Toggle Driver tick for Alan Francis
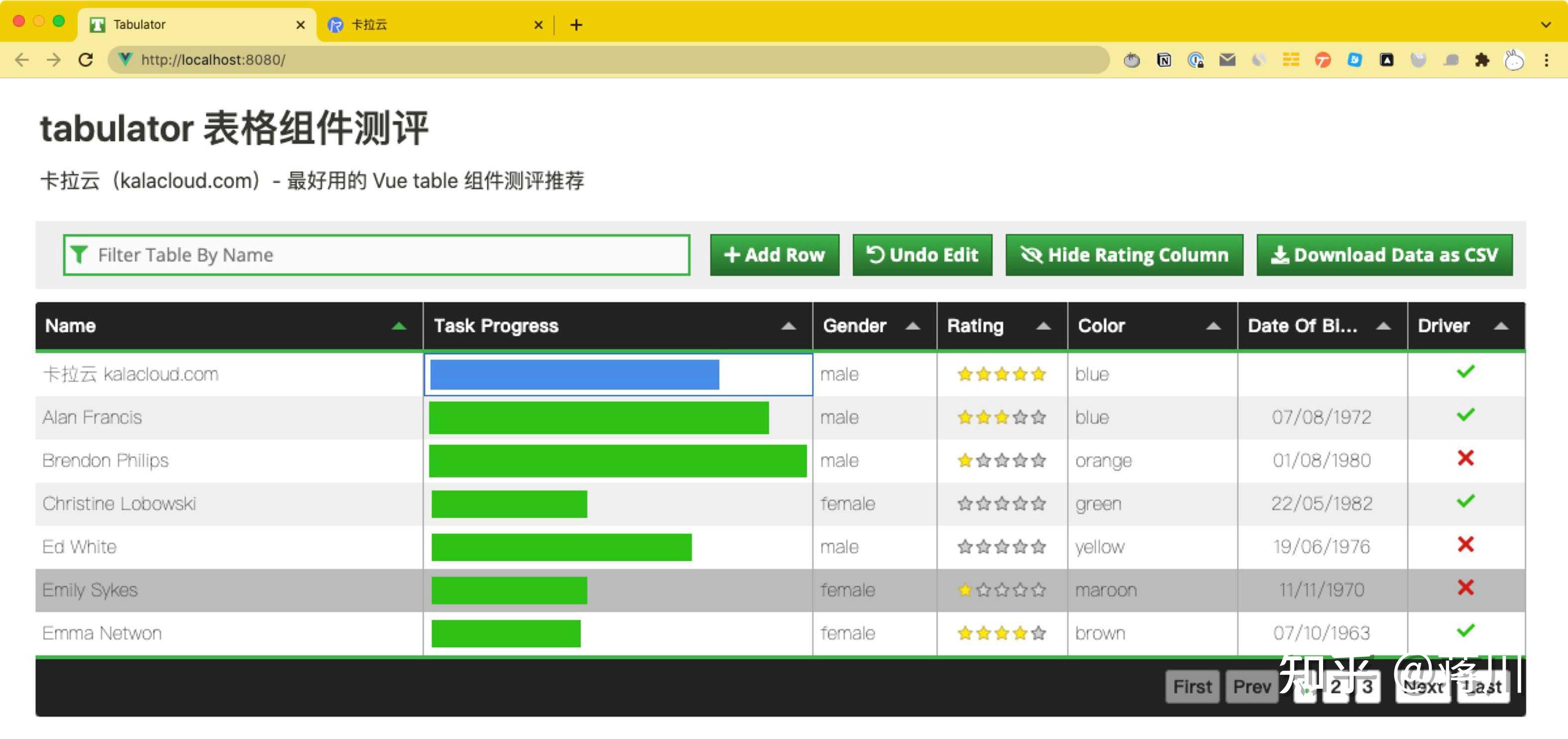The image size is (1568, 739). pyautogui.click(x=1465, y=415)
